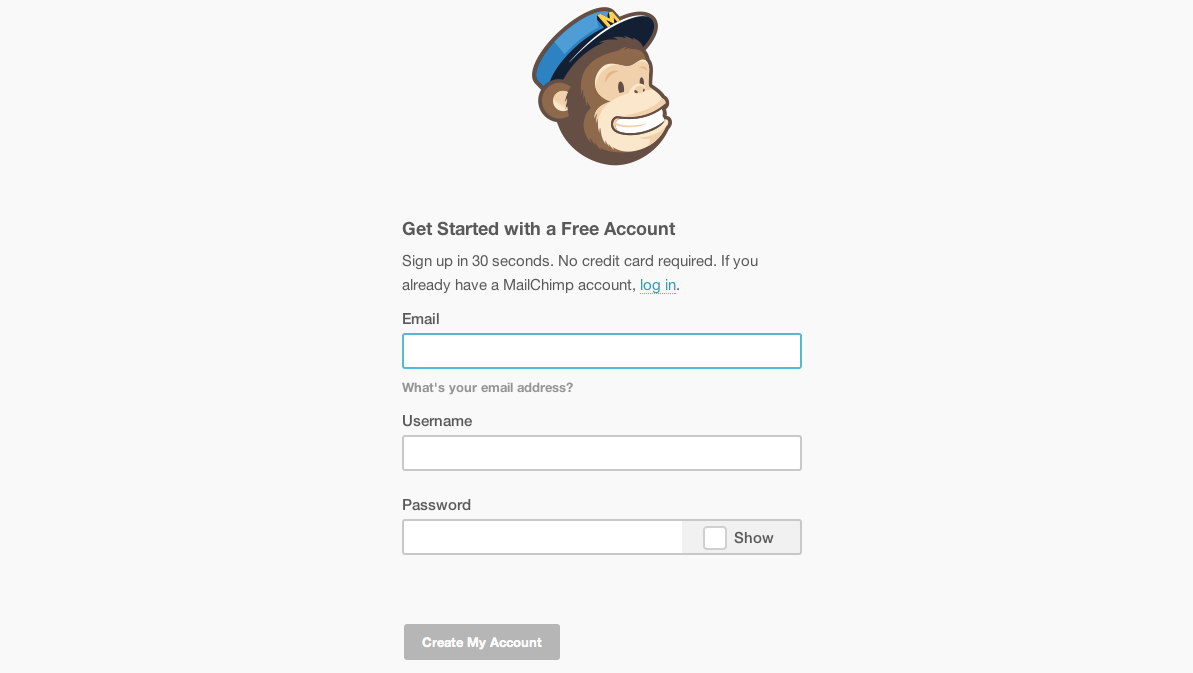Click the Freddie chimp mascot logo
This screenshot has width=1193, height=673.
[x=602, y=88]
